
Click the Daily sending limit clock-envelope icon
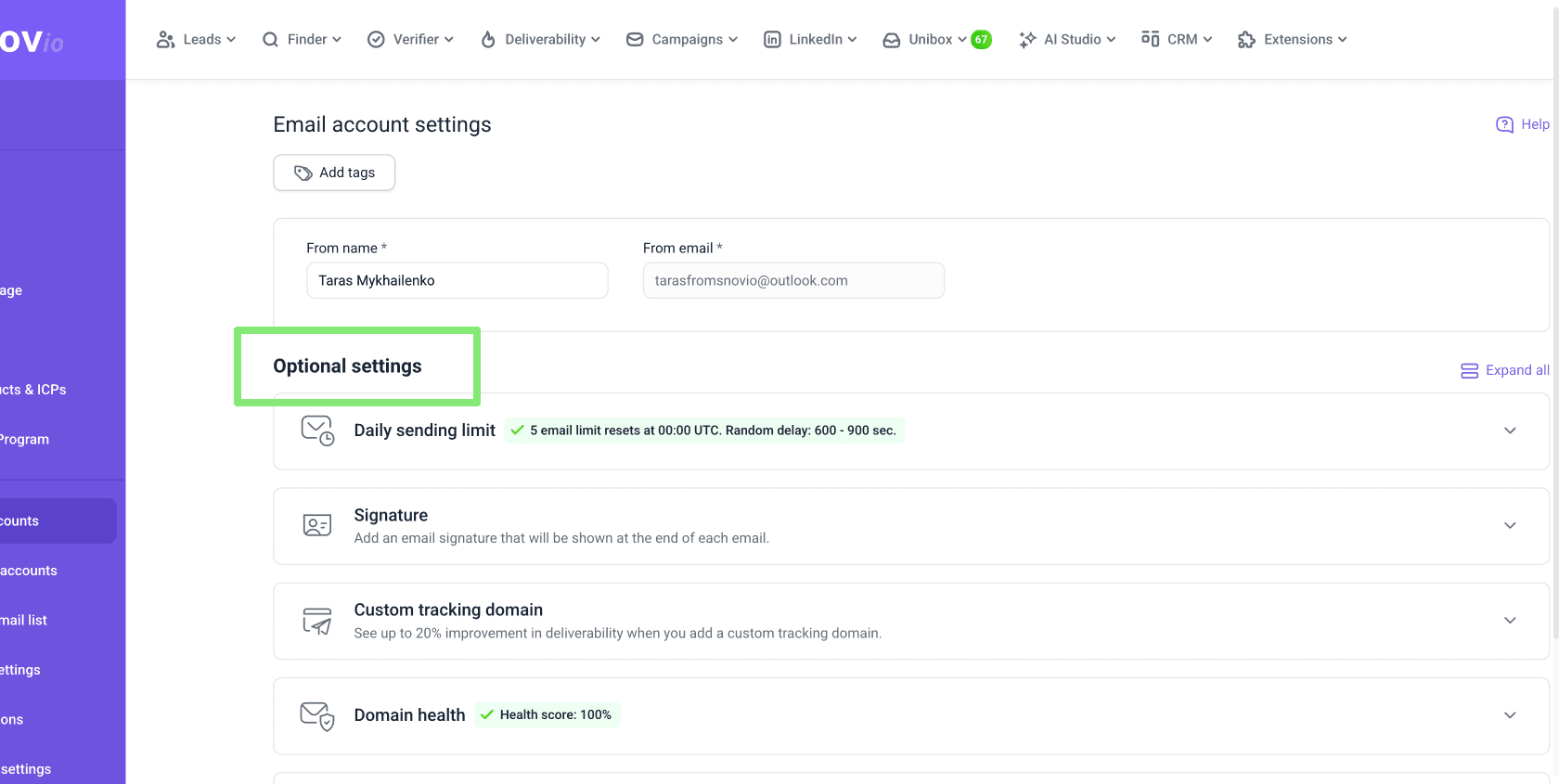point(317,431)
